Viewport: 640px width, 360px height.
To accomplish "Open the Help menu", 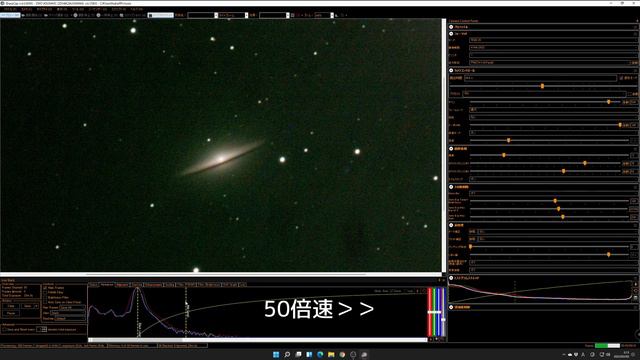I will 137,9.
